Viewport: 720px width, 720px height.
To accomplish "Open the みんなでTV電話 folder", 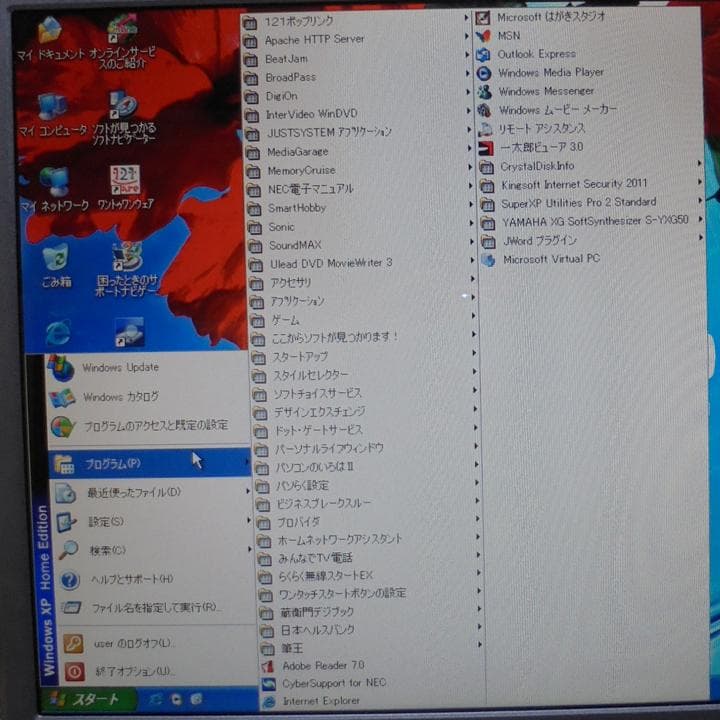I will pos(369,558).
